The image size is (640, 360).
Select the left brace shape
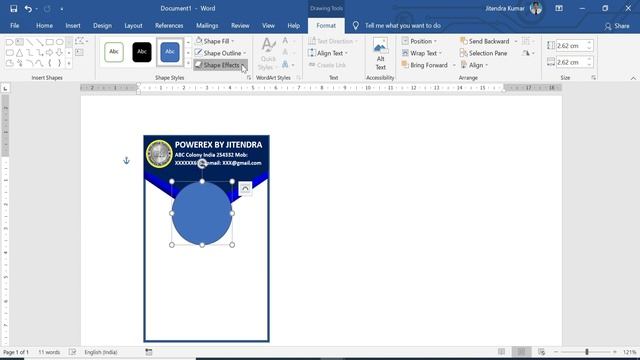pyautogui.click(x=49, y=63)
